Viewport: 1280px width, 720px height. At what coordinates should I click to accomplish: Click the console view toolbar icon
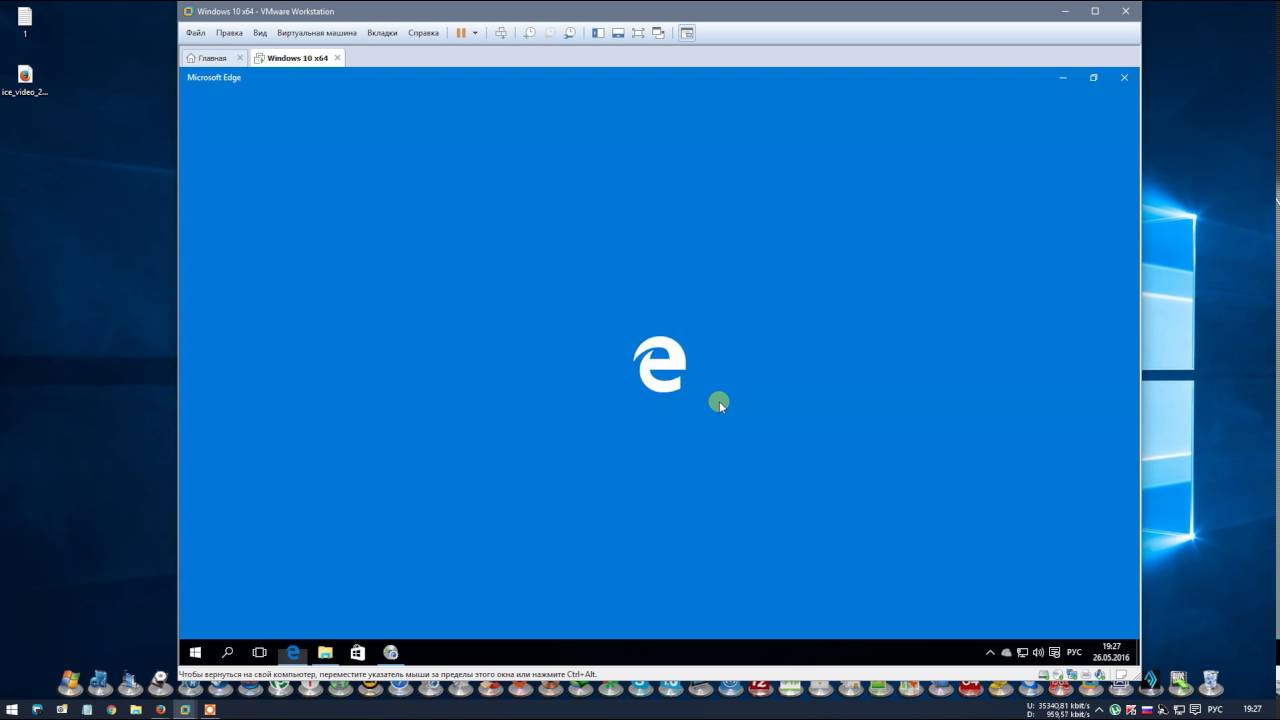(687, 33)
